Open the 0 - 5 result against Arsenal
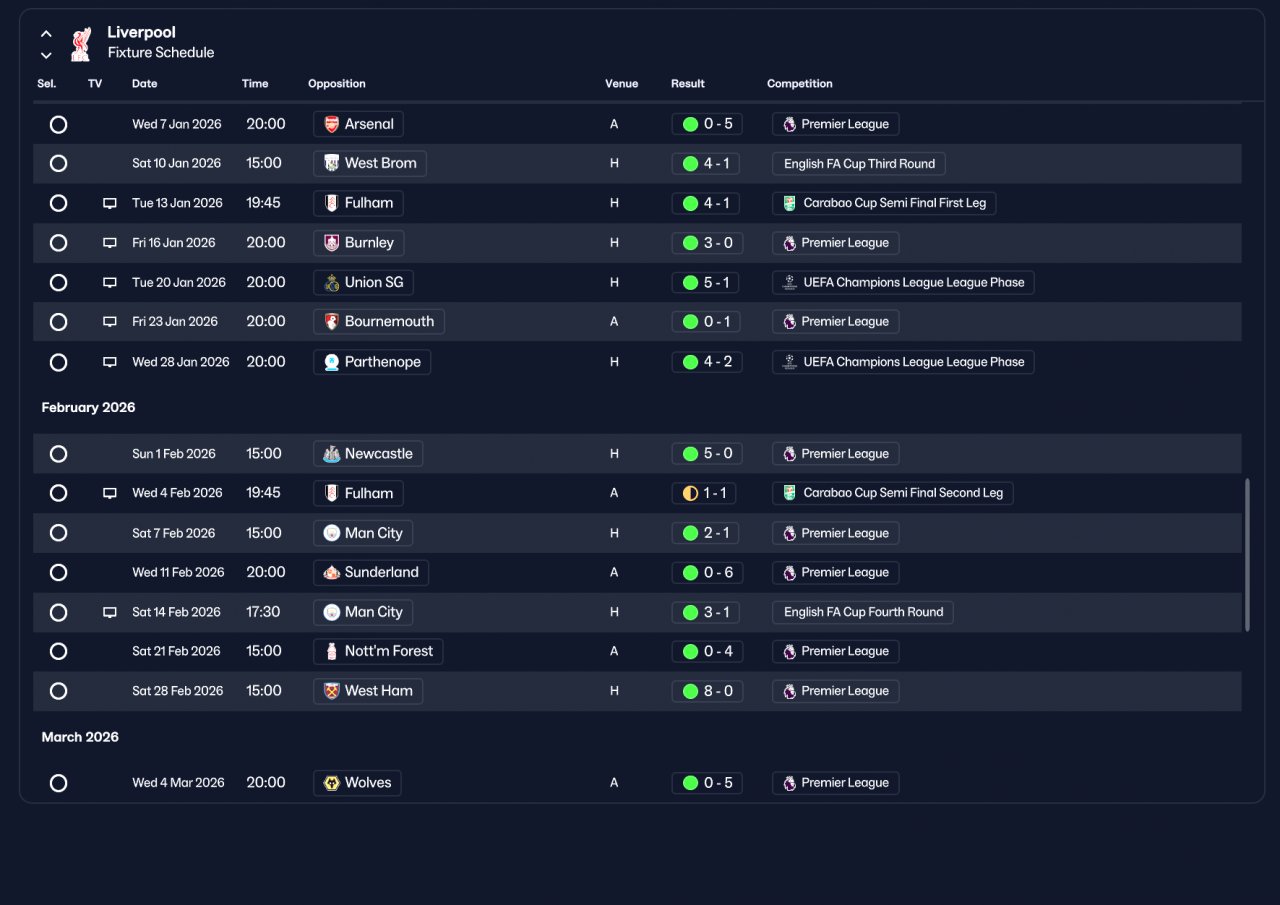Screen dimensions: 1280x905 click(x=707, y=124)
